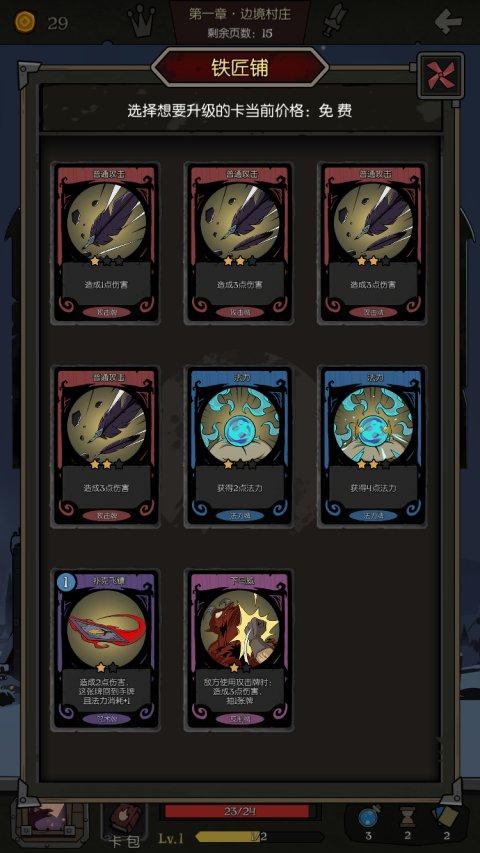Pick the purple trap card with beast art
This screenshot has height=853, width=480.
click(x=240, y=650)
